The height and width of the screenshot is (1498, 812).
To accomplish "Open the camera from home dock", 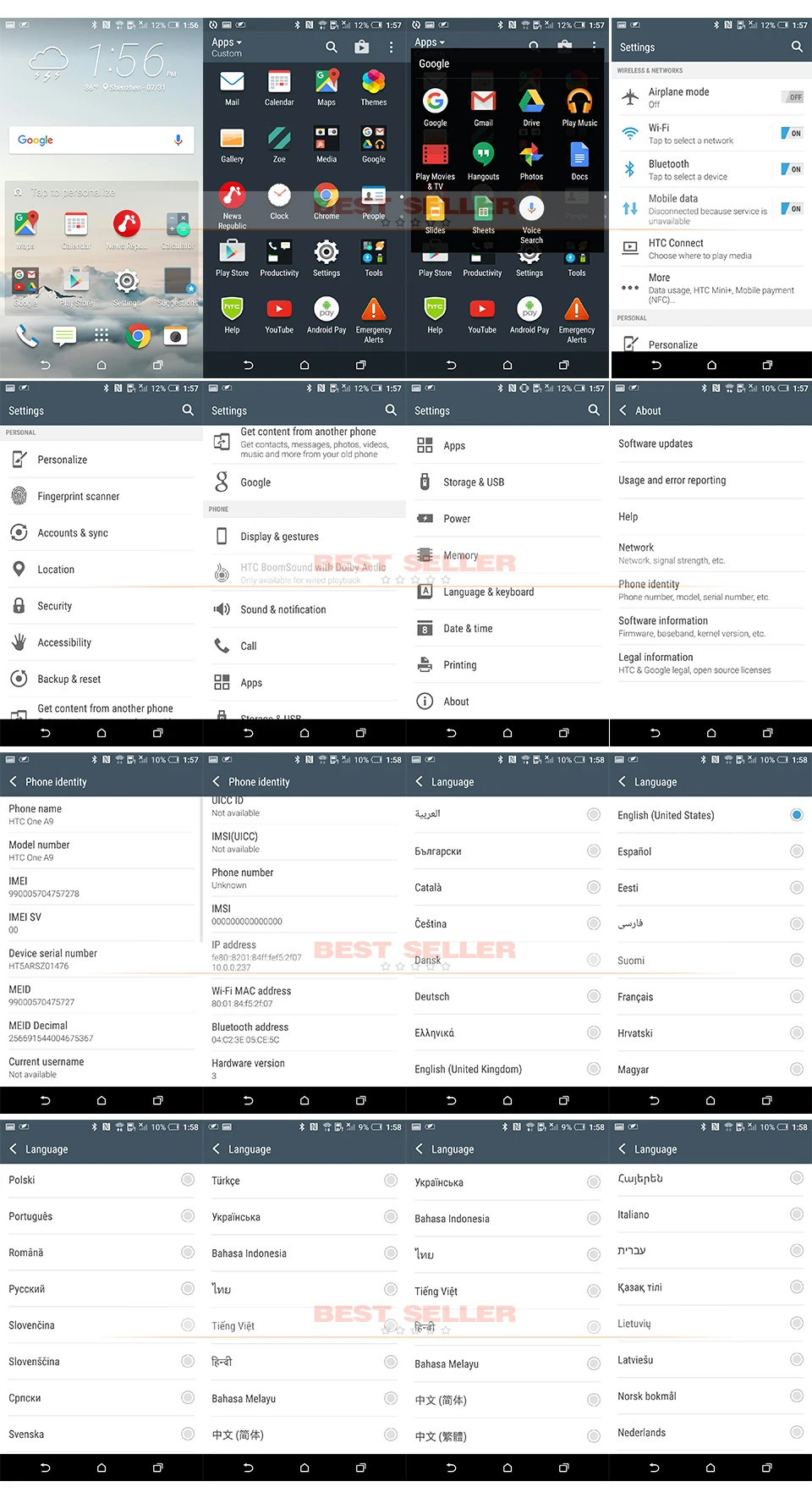I will [x=176, y=337].
